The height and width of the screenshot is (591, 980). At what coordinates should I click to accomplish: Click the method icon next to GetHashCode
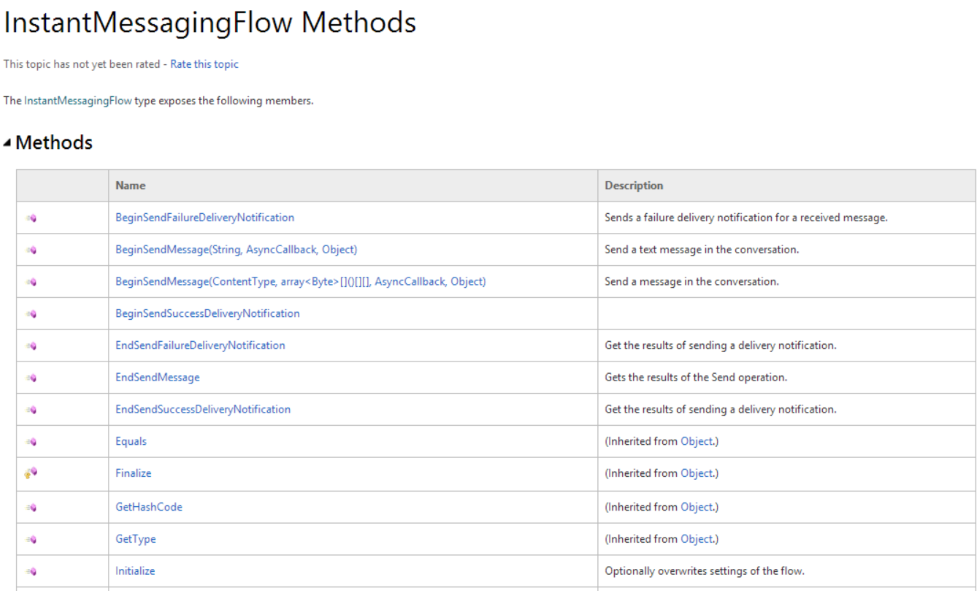tap(31, 507)
